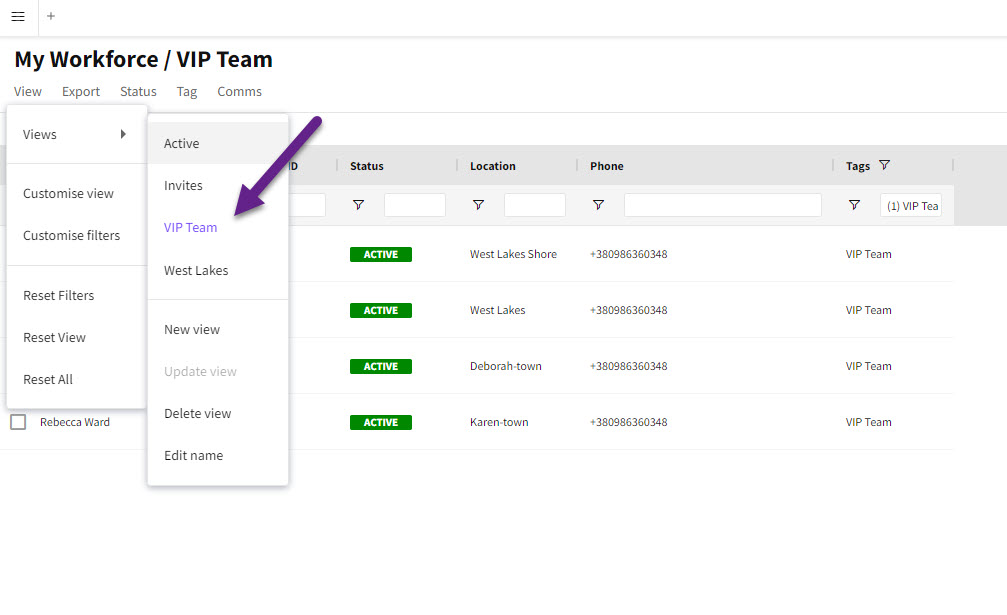Select VIP Team view from submenu
Screen dimensions: 1007x615
(191, 227)
